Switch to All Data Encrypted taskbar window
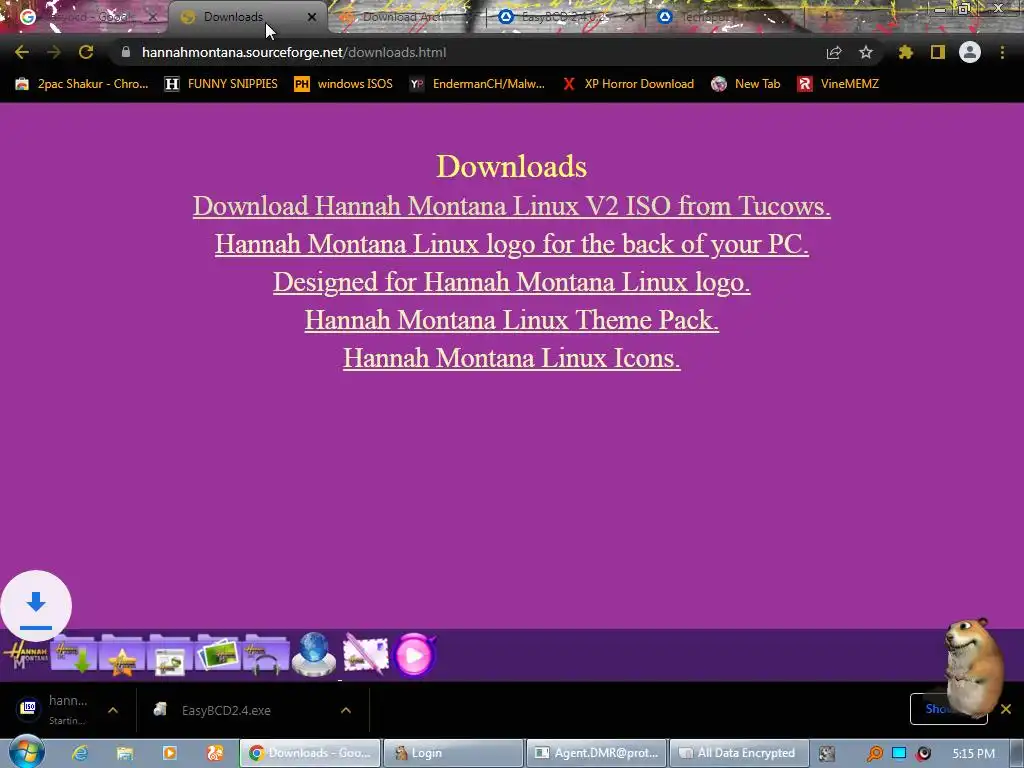 (x=739, y=753)
